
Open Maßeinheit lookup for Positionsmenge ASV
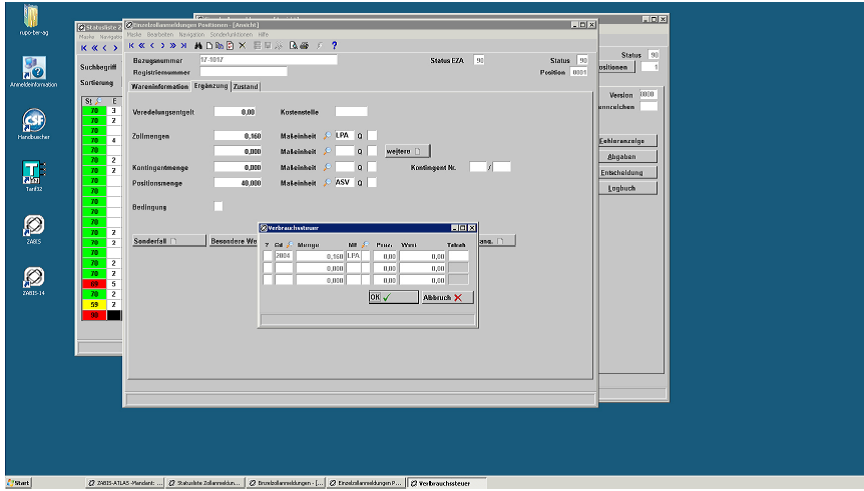point(327,183)
